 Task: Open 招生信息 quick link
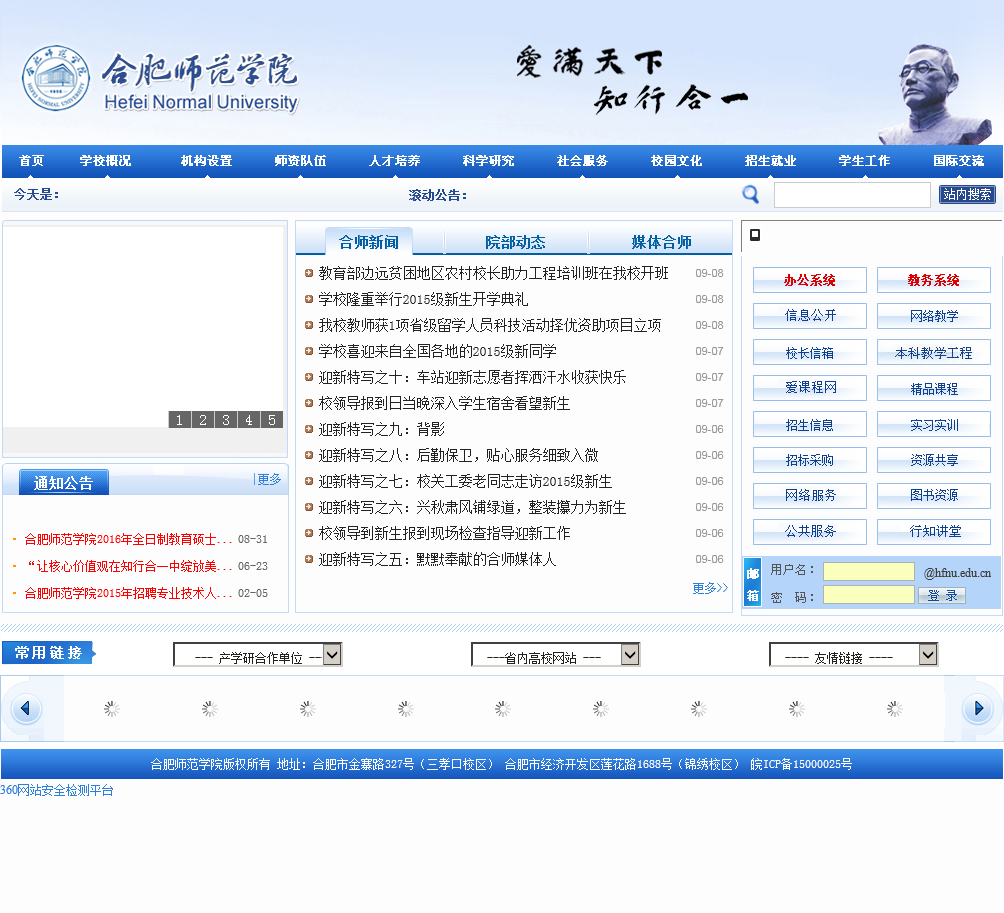[809, 424]
